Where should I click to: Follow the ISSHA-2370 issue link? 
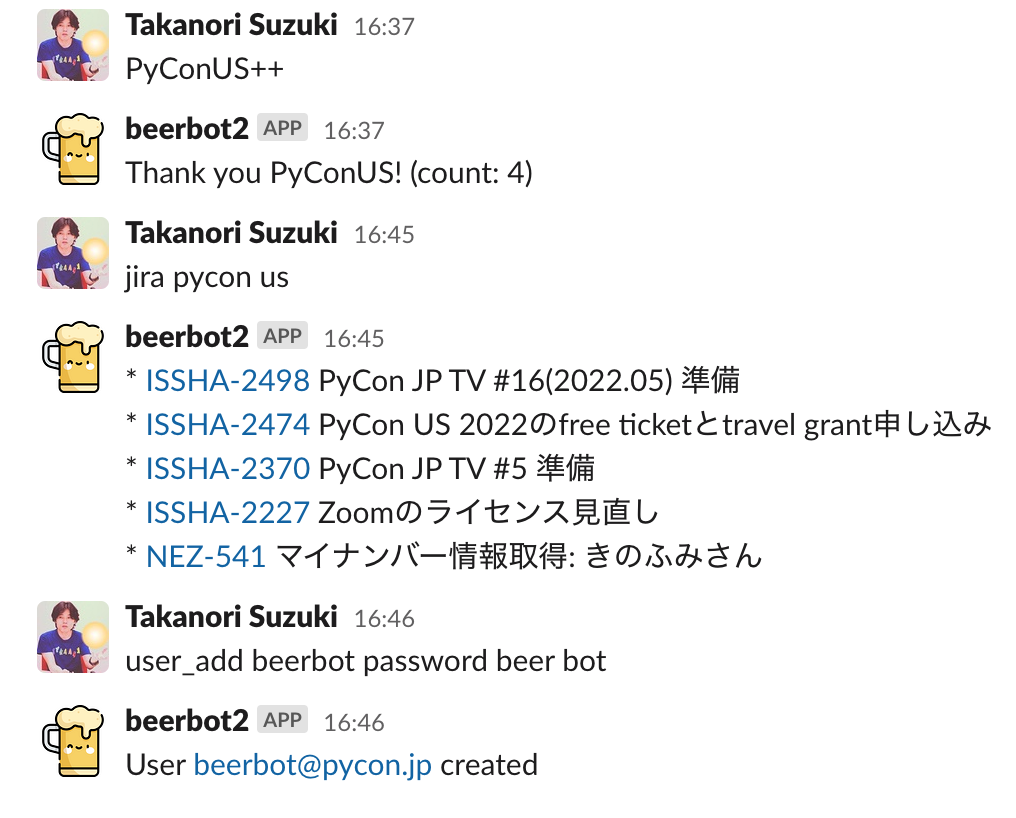click(x=228, y=468)
